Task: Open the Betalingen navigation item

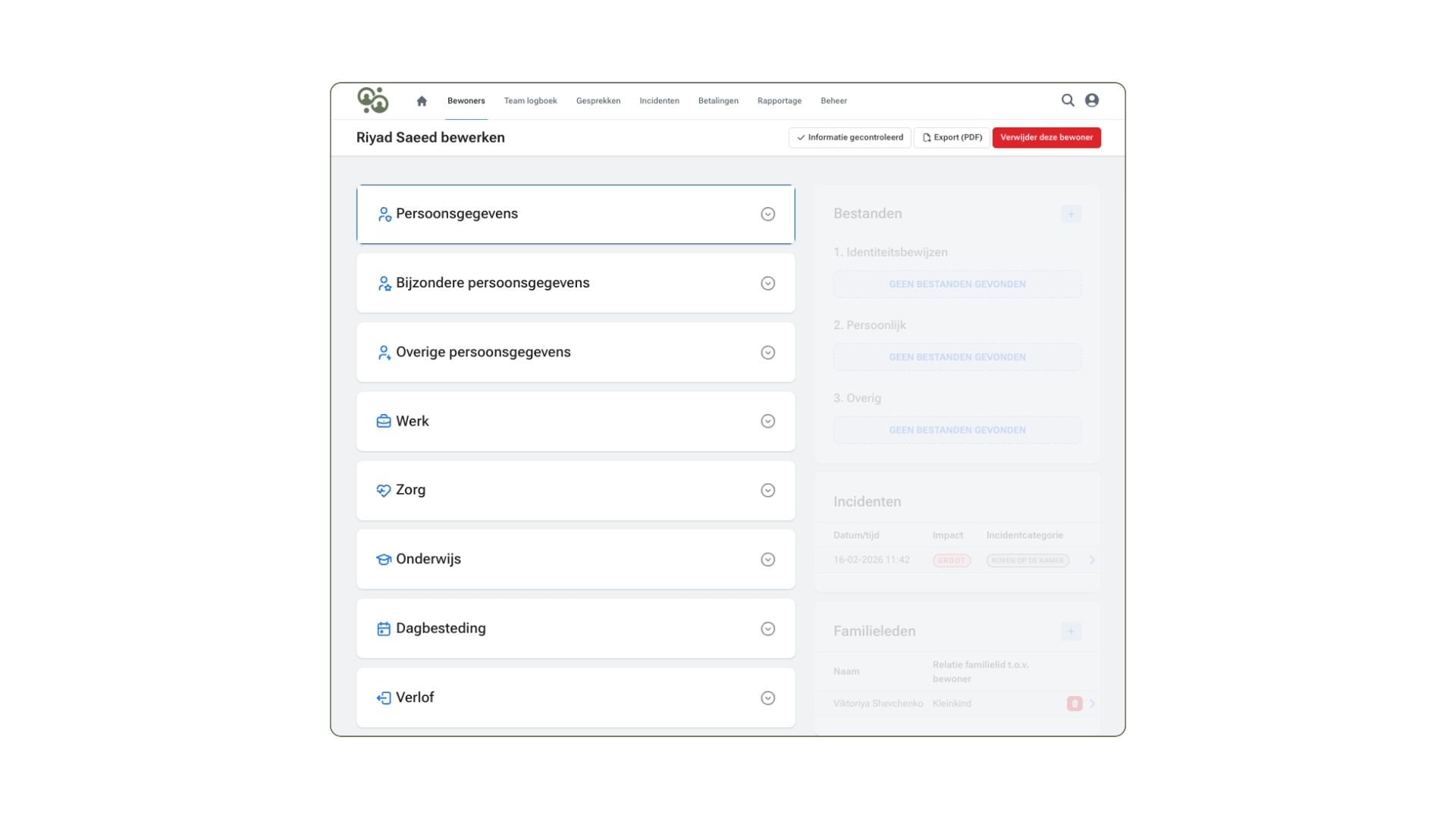Action: (718, 101)
